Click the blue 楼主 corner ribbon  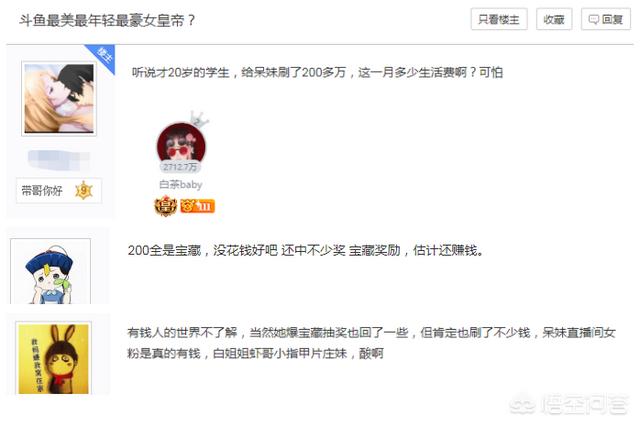coord(103,57)
